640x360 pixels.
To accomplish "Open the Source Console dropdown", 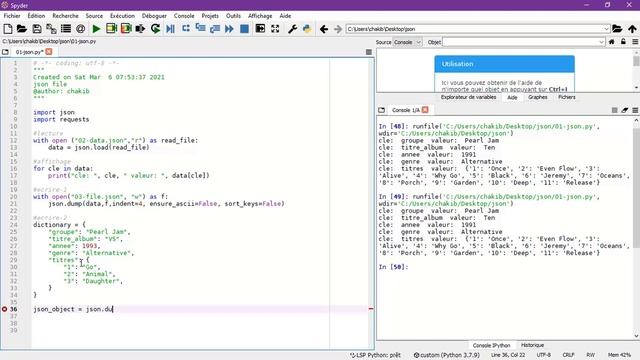I will tap(407, 42).
